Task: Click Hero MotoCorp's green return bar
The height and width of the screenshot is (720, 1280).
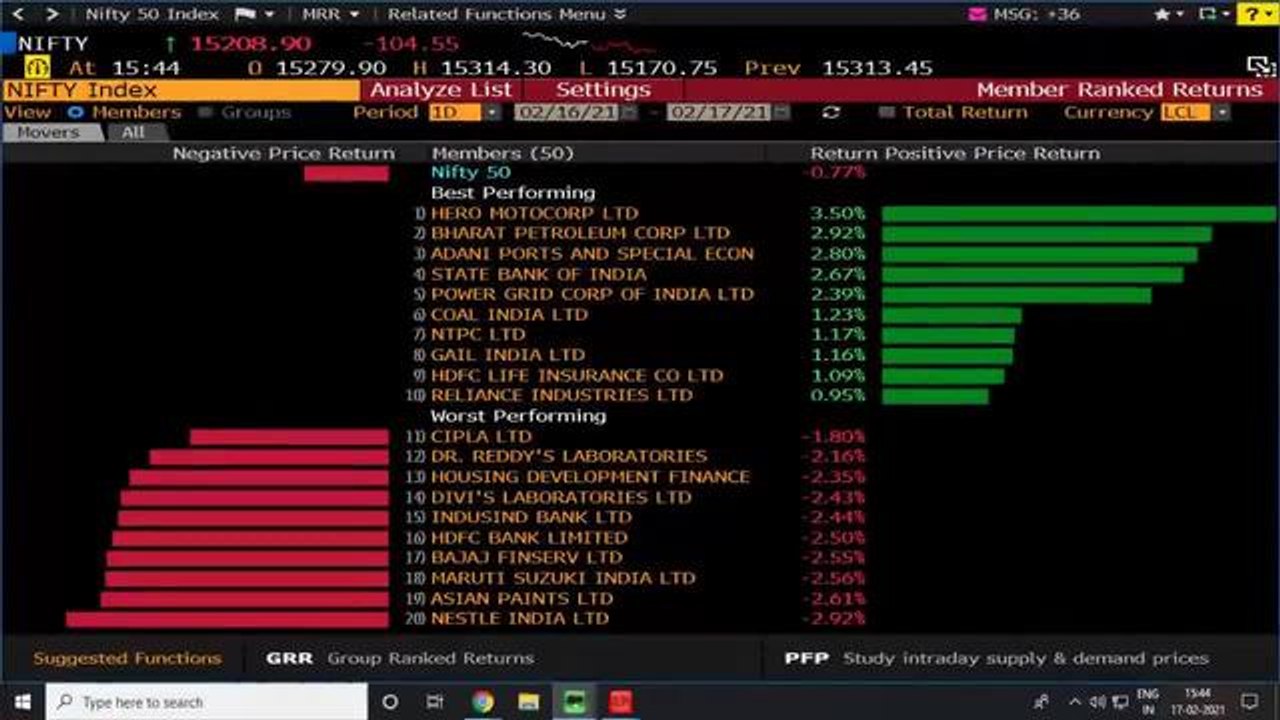Action: (1079, 213)
